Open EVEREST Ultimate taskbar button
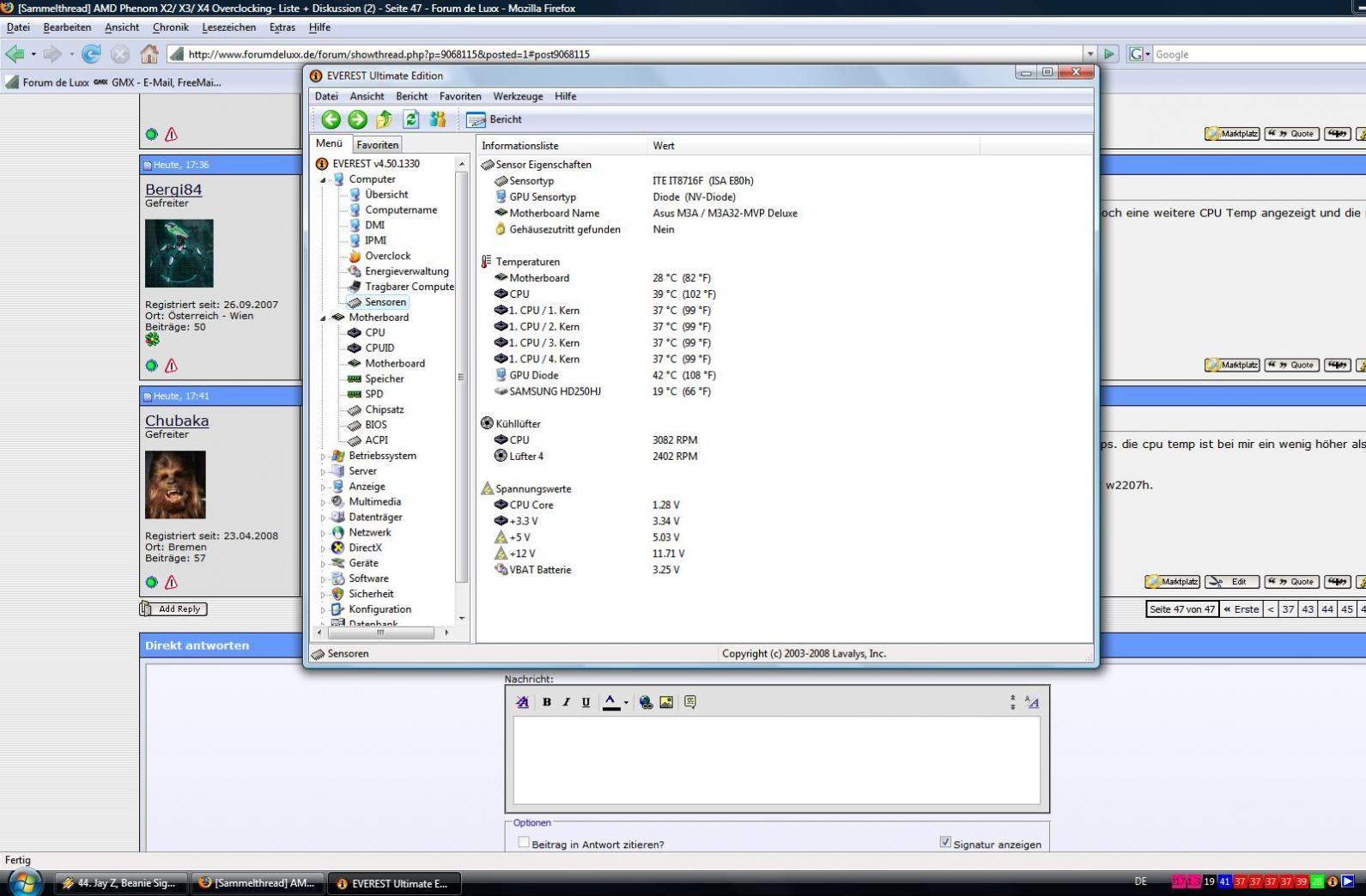1366x896 pixels. tap(393, 883)
